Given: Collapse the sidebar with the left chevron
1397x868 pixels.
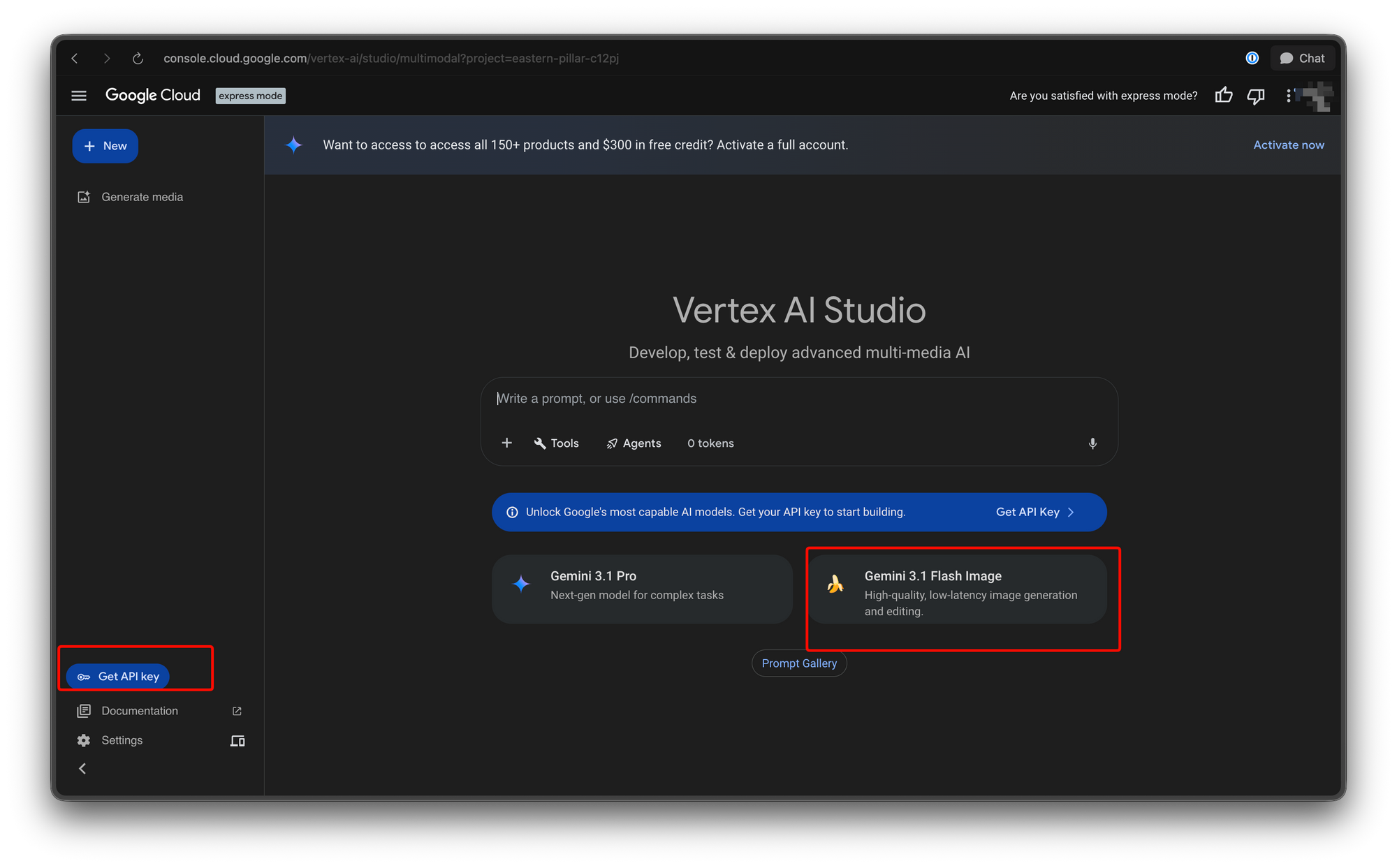Looking at the screenshot, I should coord(82,768).
